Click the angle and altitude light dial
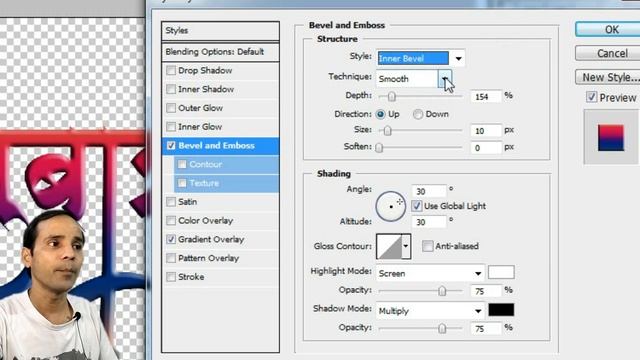The height and width of the screenshot is (360, 640). [x=391, y=207]
